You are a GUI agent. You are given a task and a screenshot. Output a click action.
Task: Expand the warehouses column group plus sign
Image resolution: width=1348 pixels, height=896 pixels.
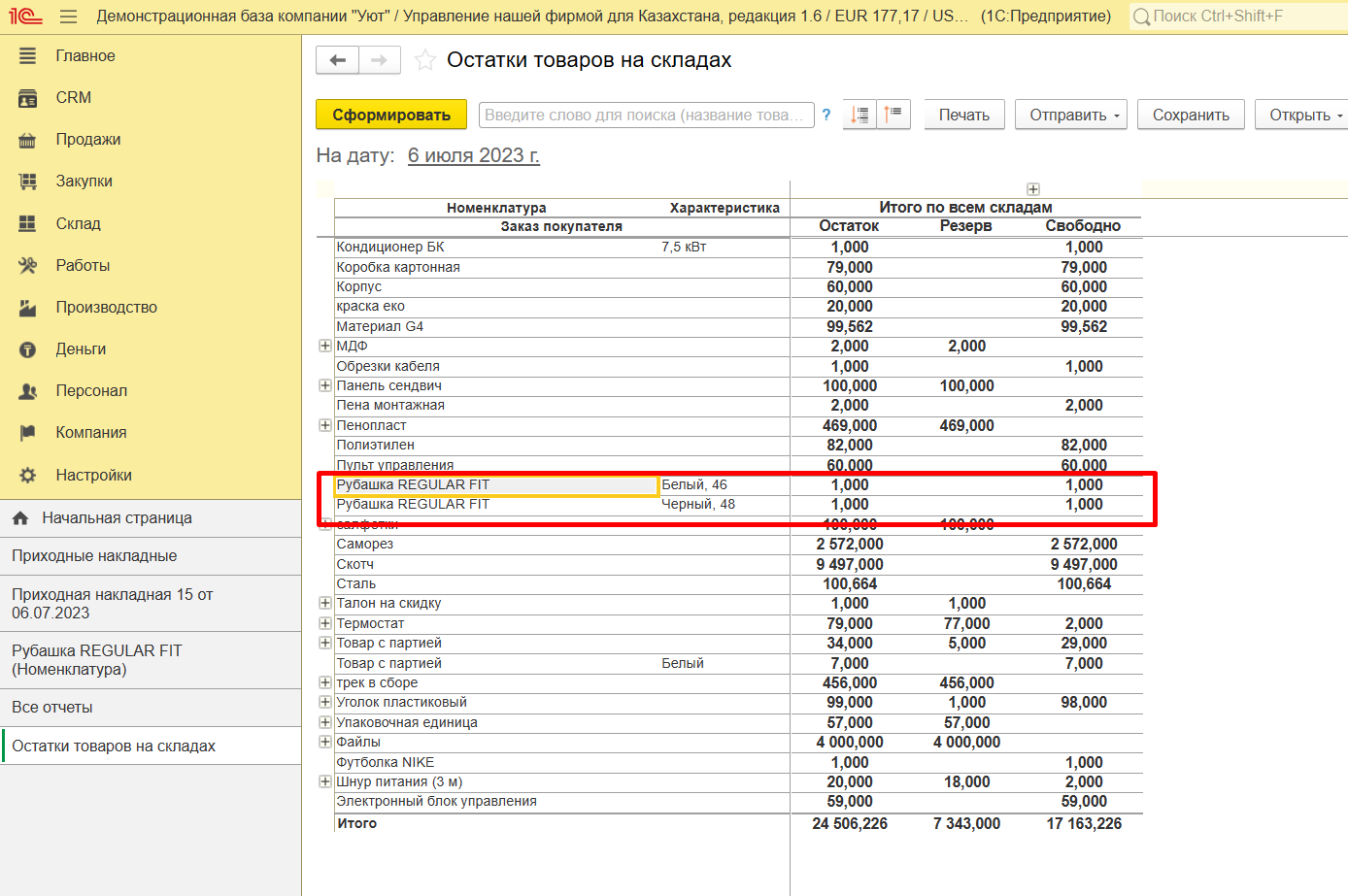click(x=1033, y=189)
